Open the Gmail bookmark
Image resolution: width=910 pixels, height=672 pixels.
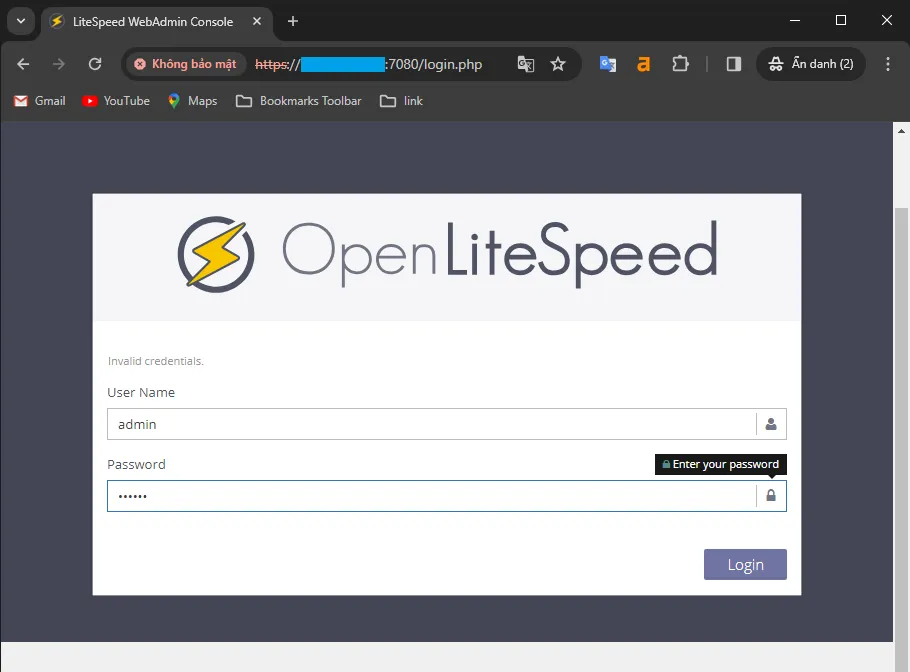click(39, 101)
